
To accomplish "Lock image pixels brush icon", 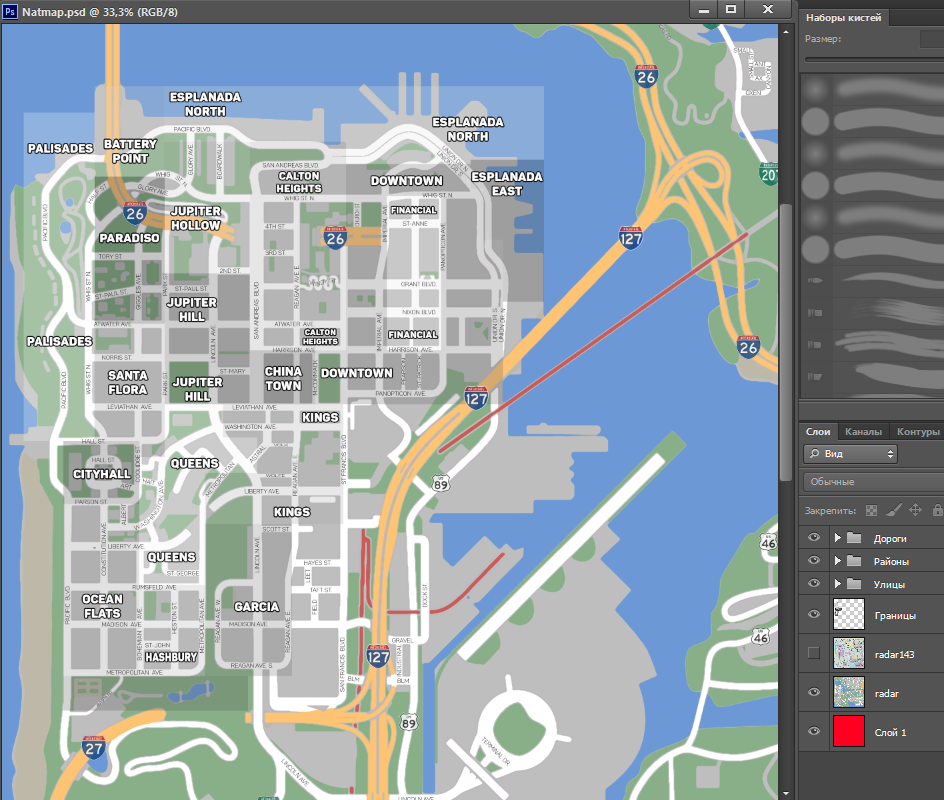I will 894,510.
